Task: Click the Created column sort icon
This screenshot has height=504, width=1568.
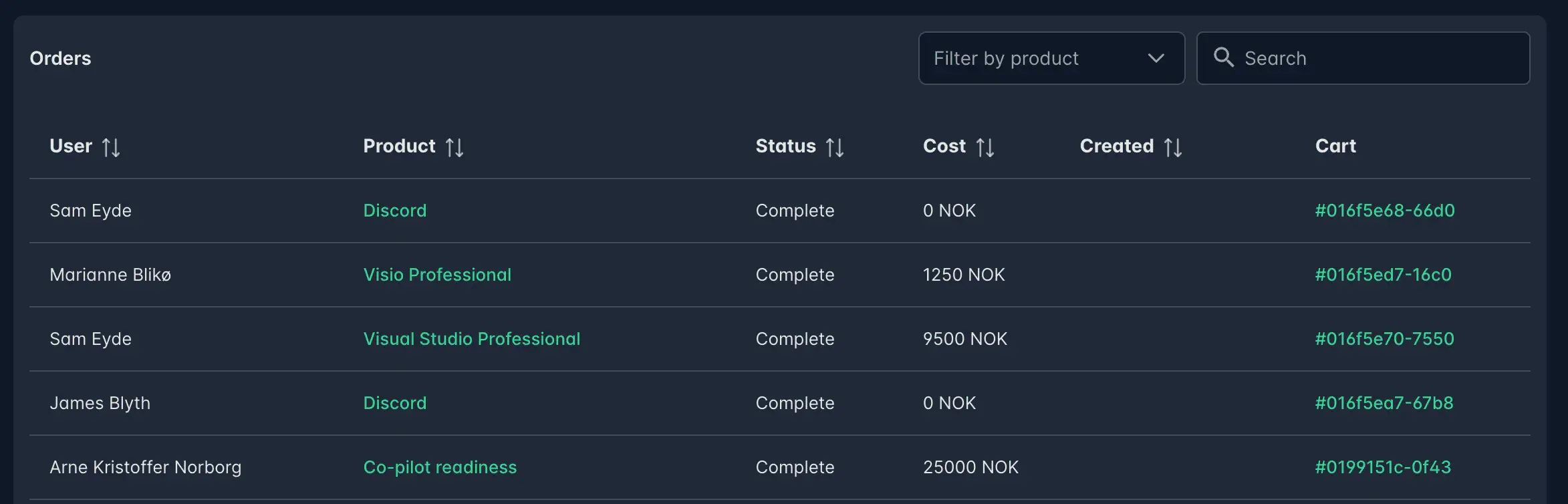Action: (x=1174, y=146)
